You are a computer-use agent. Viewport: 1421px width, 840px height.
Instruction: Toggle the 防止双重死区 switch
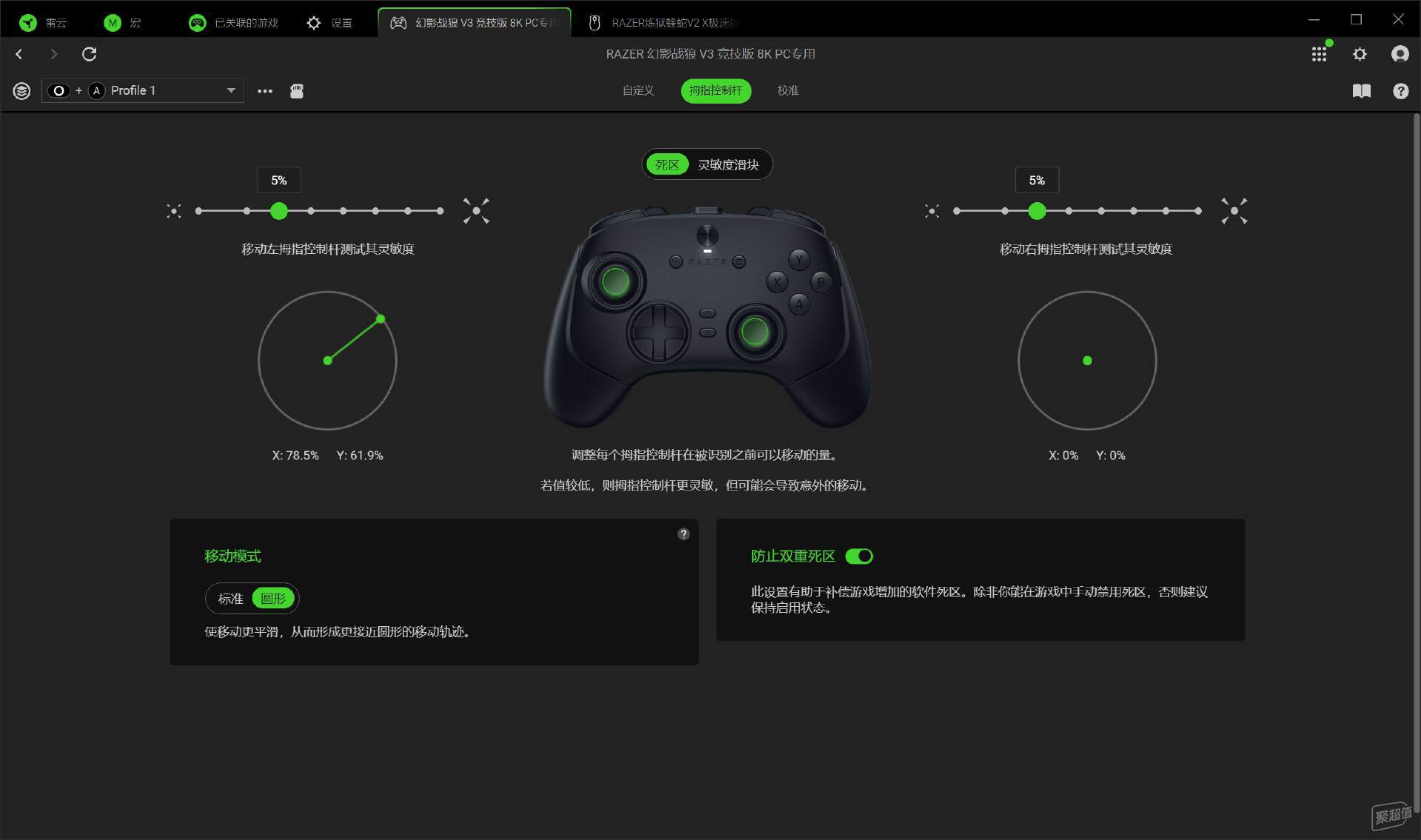pyautogui.click(x=859, y=556)
